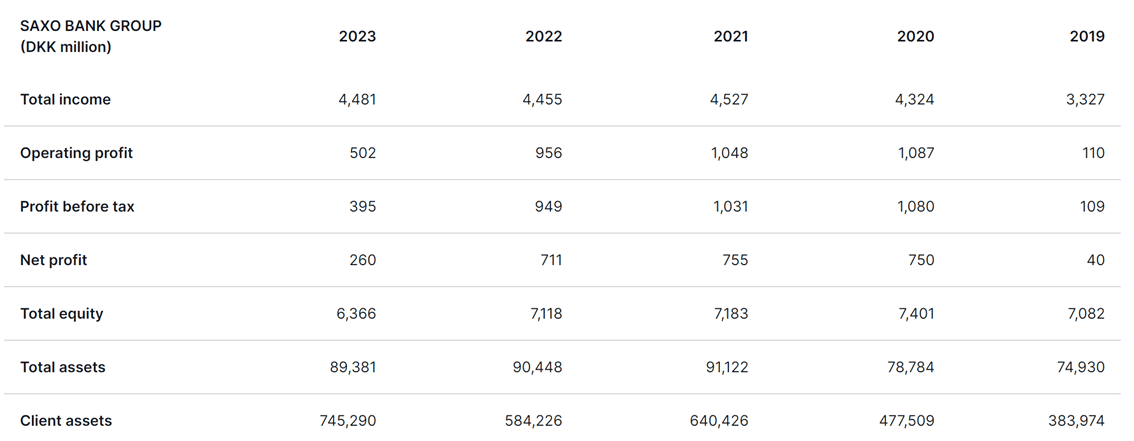This screenshot has height=441, width=1134.
Task: Click the Saxo Bank Group table title
Action: [91, 36]
